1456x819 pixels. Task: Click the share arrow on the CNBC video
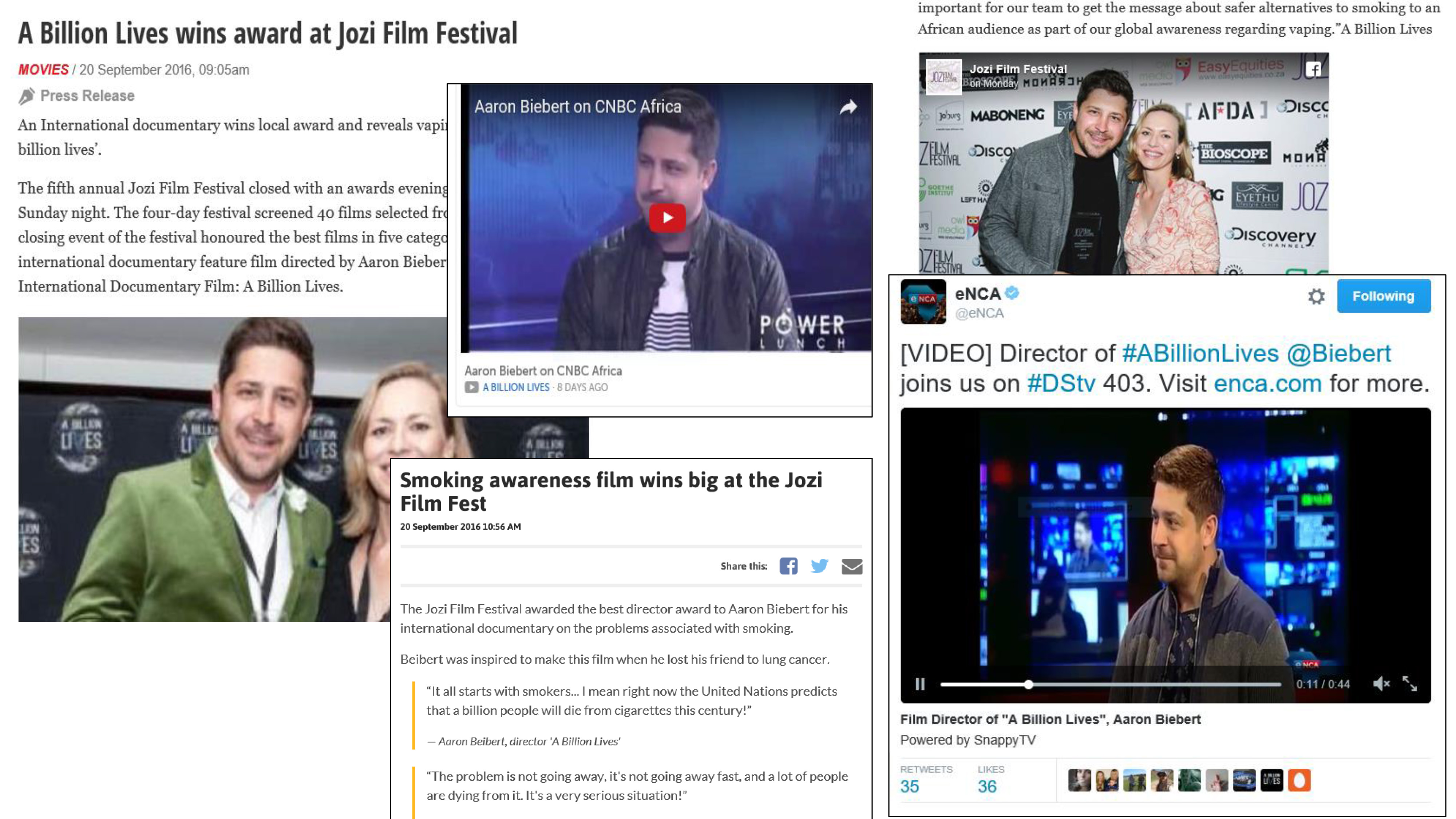(848, 107)
